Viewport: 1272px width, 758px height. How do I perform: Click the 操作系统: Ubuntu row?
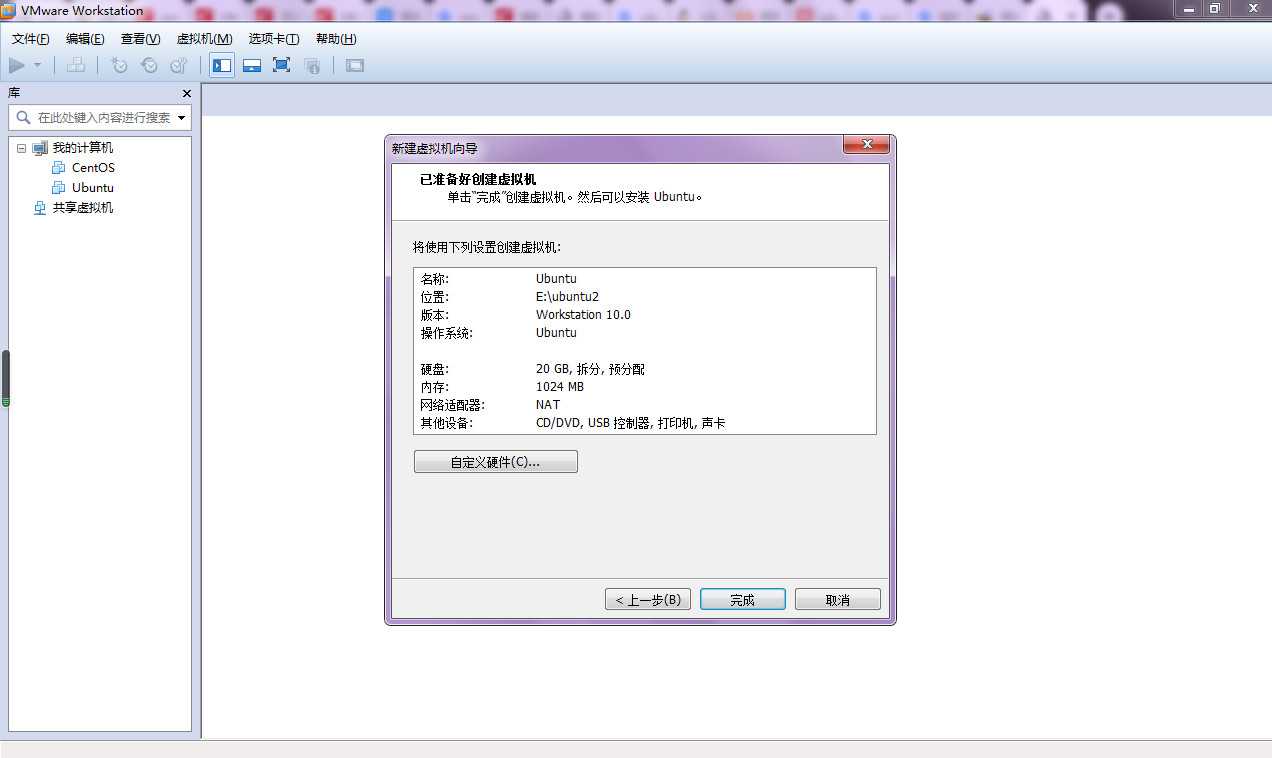click(x=645, y=333)
